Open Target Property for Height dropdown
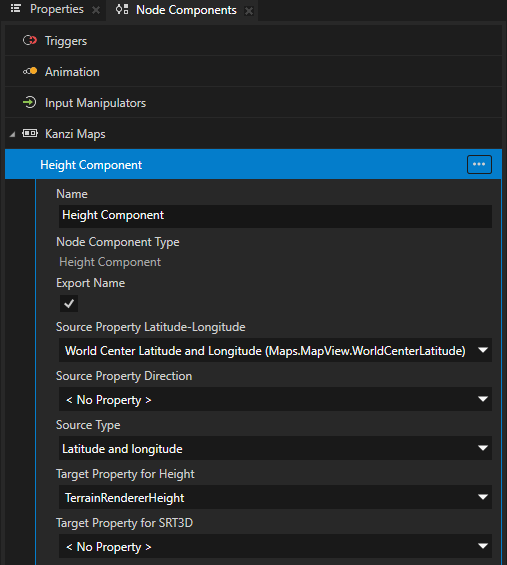 click(x=275, y=497)
